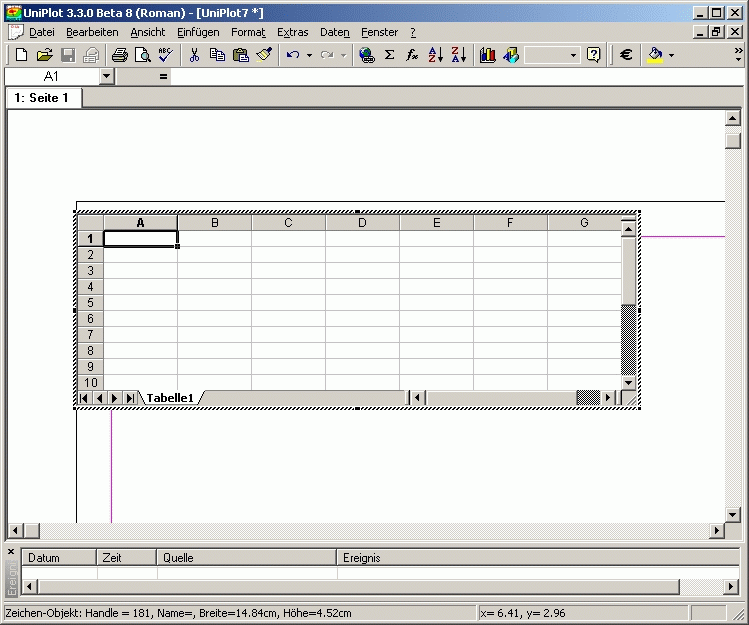Sort ascending with the A-Z icon
The height and width of the screenshot is (625, 749).
[435, 55]
